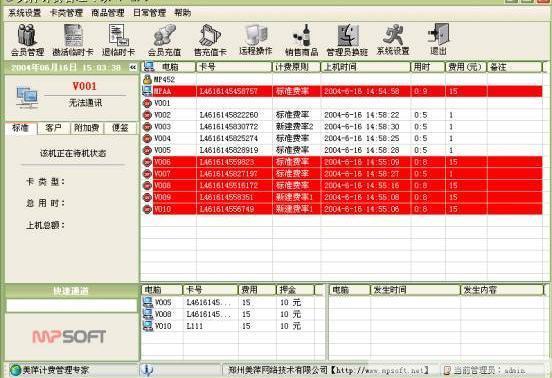Sort by the 上机时间 column header
The height and width of the screenshot is (378, 552).
[x=365, y=67]
